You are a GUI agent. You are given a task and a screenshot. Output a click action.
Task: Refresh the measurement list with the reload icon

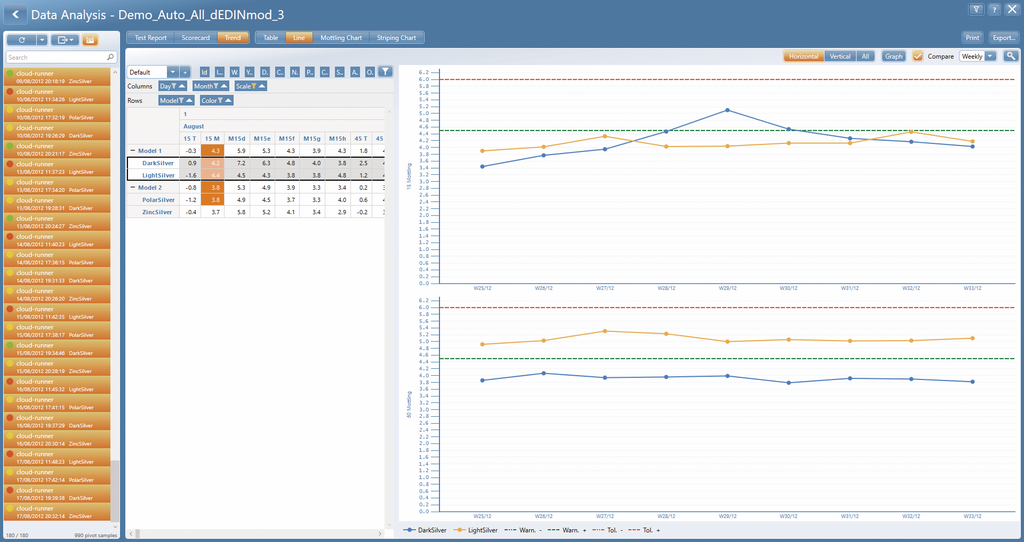click(22, 40)
